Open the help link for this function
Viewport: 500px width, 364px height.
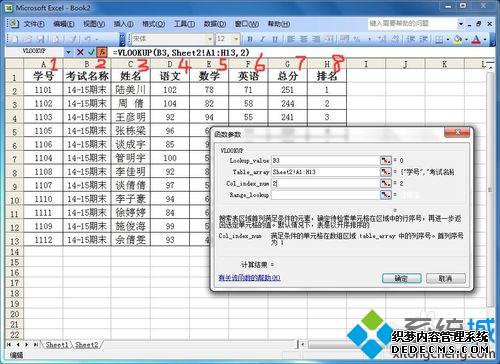click(249, 278)
